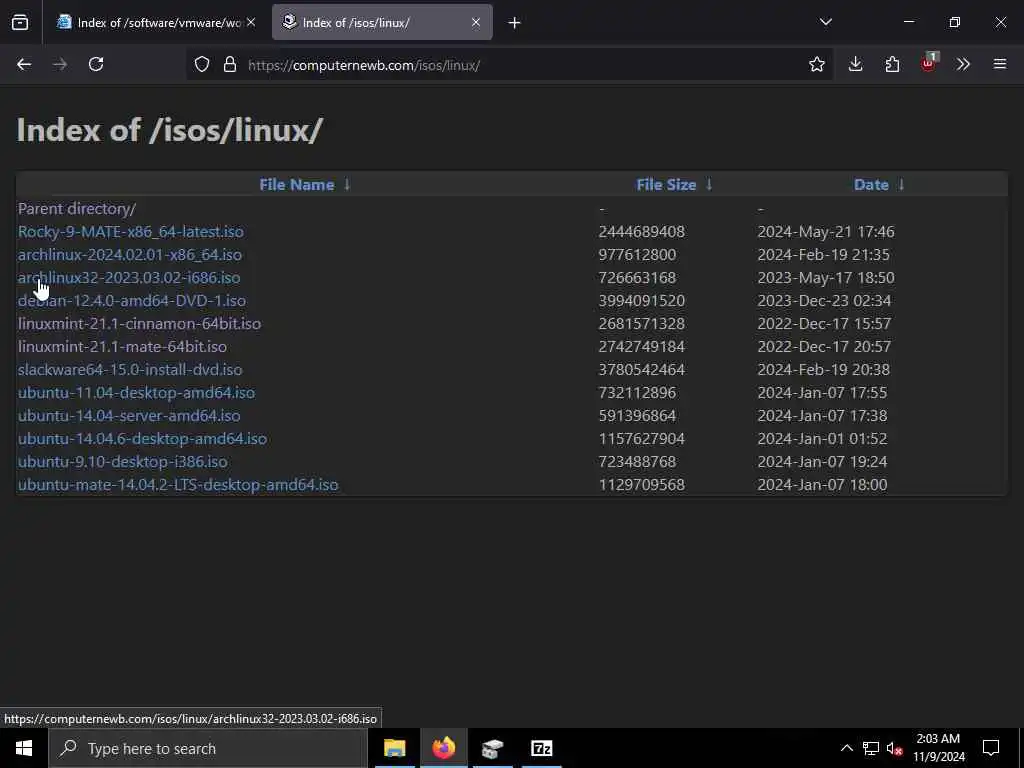
Task: Toggle the File Name sort arrow
Action: point(347,185)
